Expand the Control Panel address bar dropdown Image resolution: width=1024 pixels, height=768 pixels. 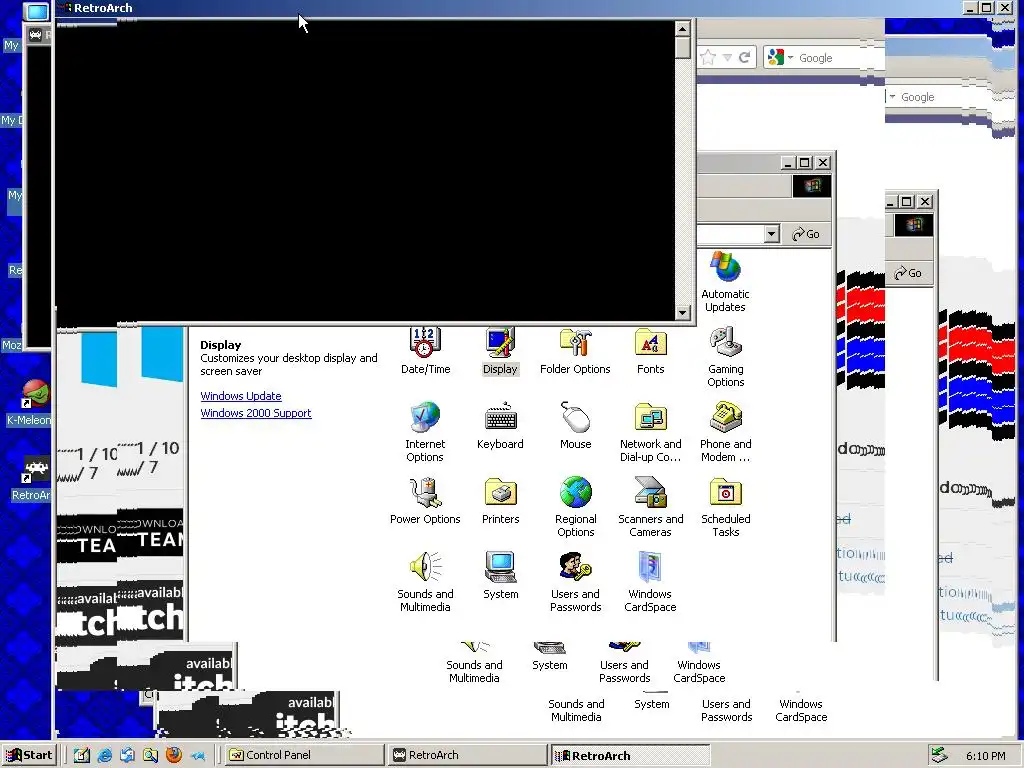[771, 234]
